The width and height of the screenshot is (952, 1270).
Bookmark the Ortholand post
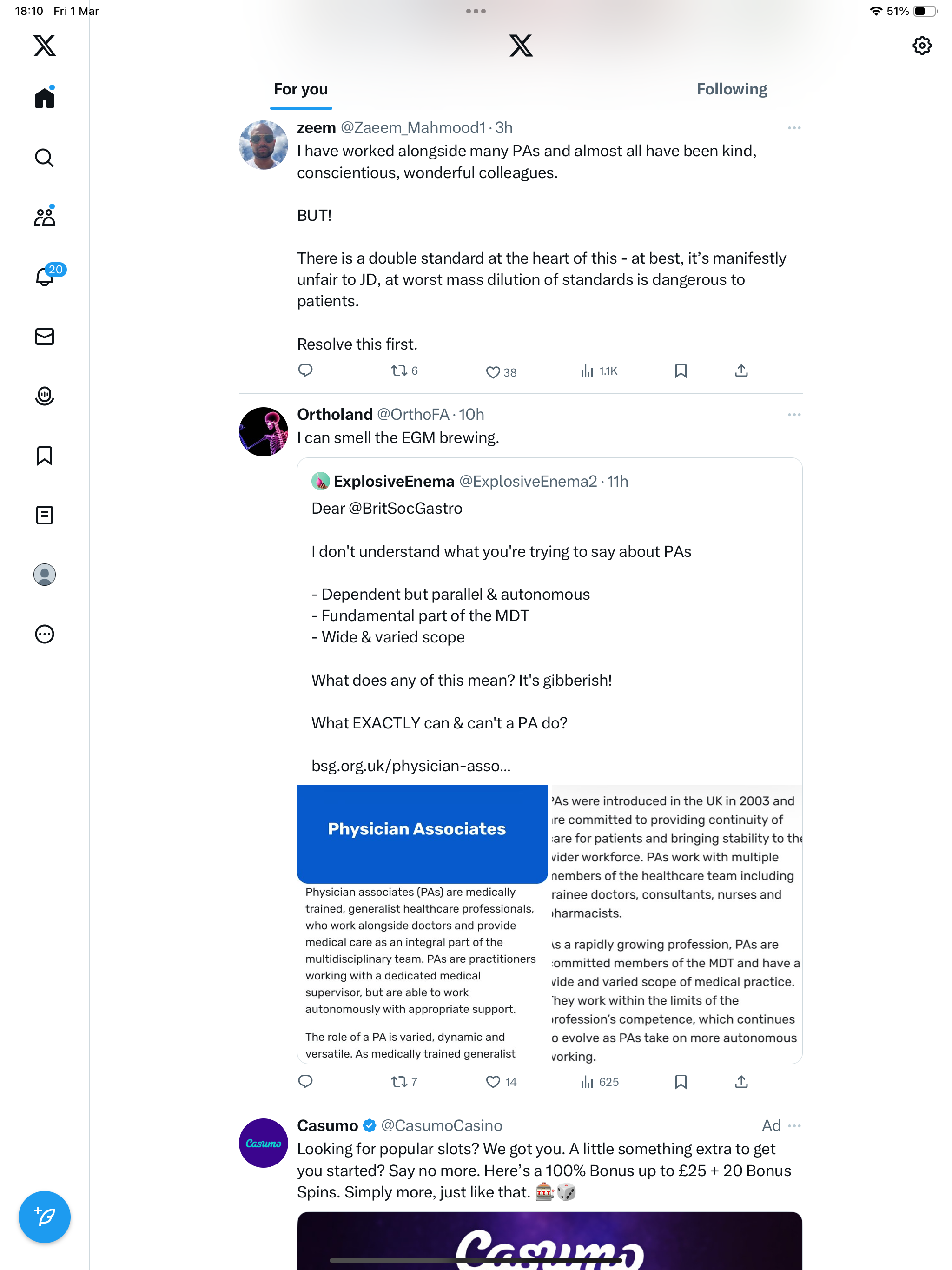pyautogui.click(x=681, y=1082)
